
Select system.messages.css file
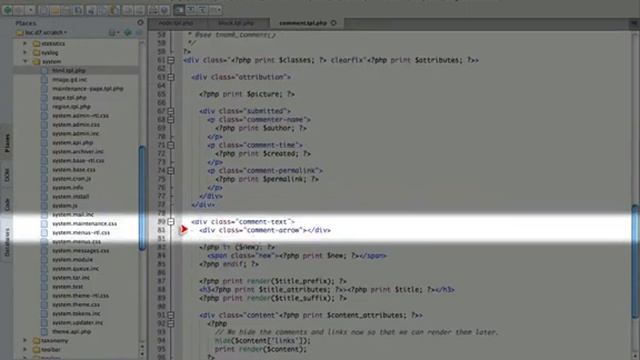(80, 251)
